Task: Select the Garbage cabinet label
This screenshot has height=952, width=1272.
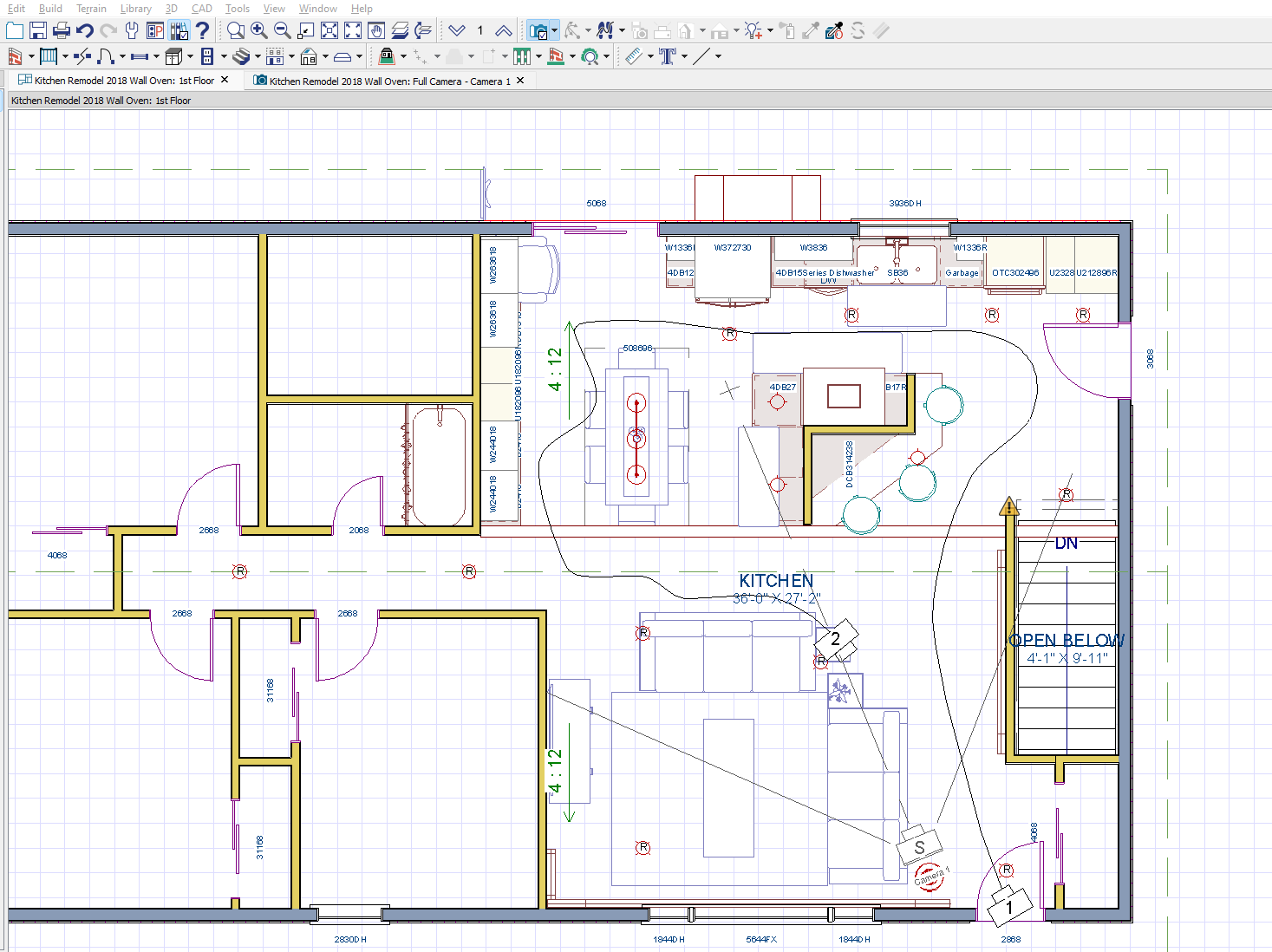Action: (x=962, y=273)
